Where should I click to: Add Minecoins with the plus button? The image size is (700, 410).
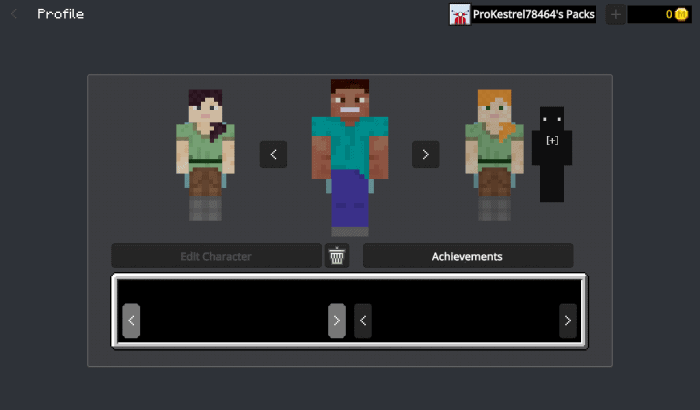[616, 14]
